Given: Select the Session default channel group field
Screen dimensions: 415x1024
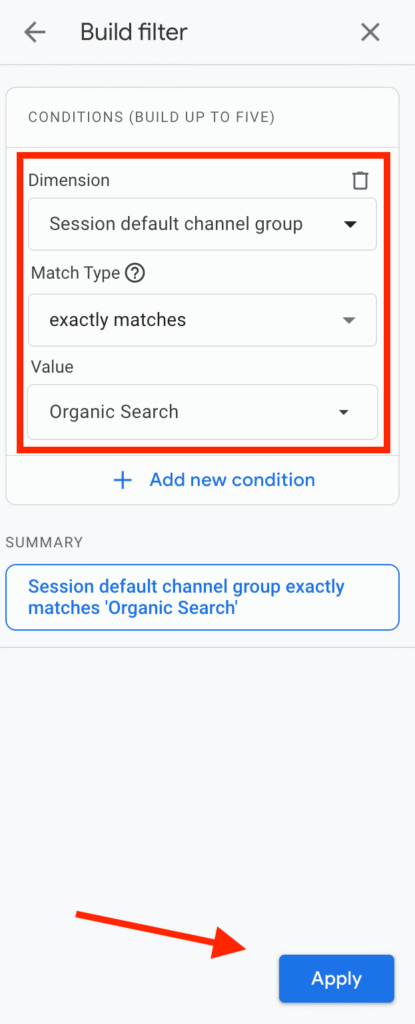Looking at the screenshot, I should click(x=203, y=224).
